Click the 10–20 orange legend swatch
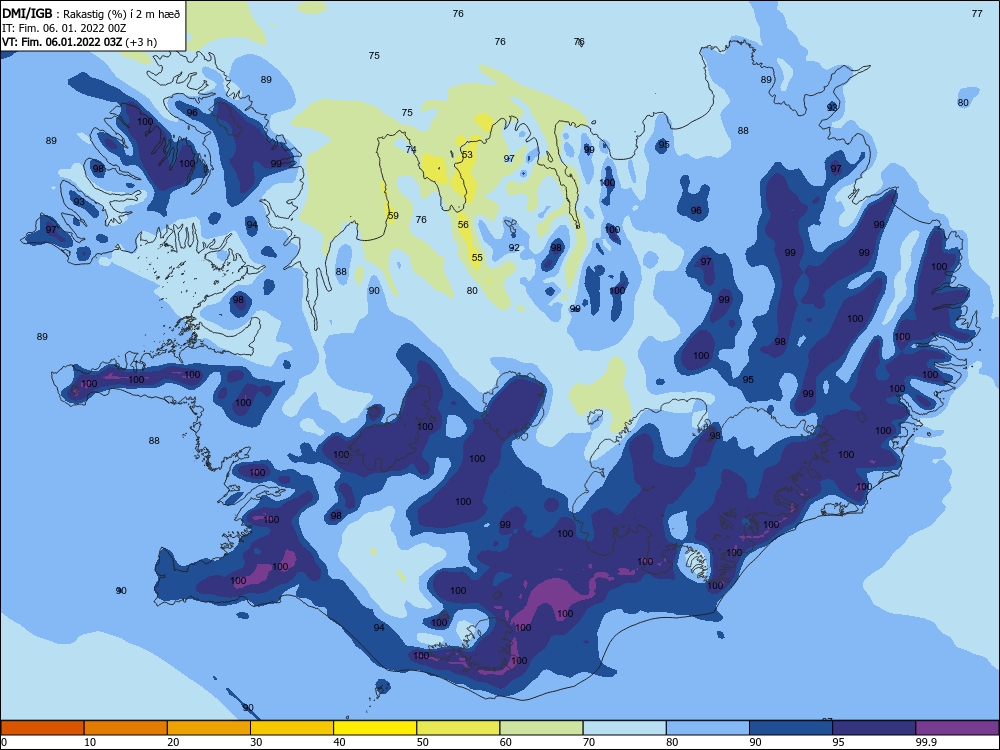This screenshot has width=1000, height=750. tap(126, 728)
